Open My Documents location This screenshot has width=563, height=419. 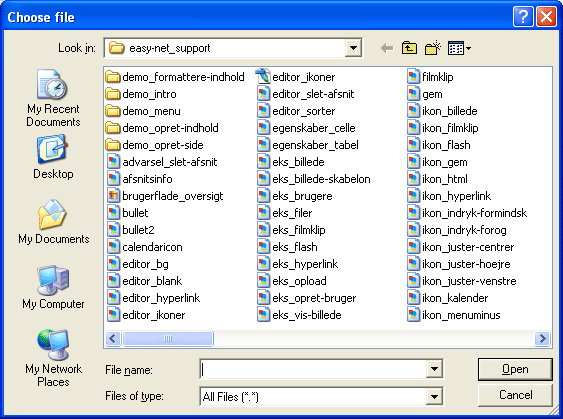coord(53,222)
